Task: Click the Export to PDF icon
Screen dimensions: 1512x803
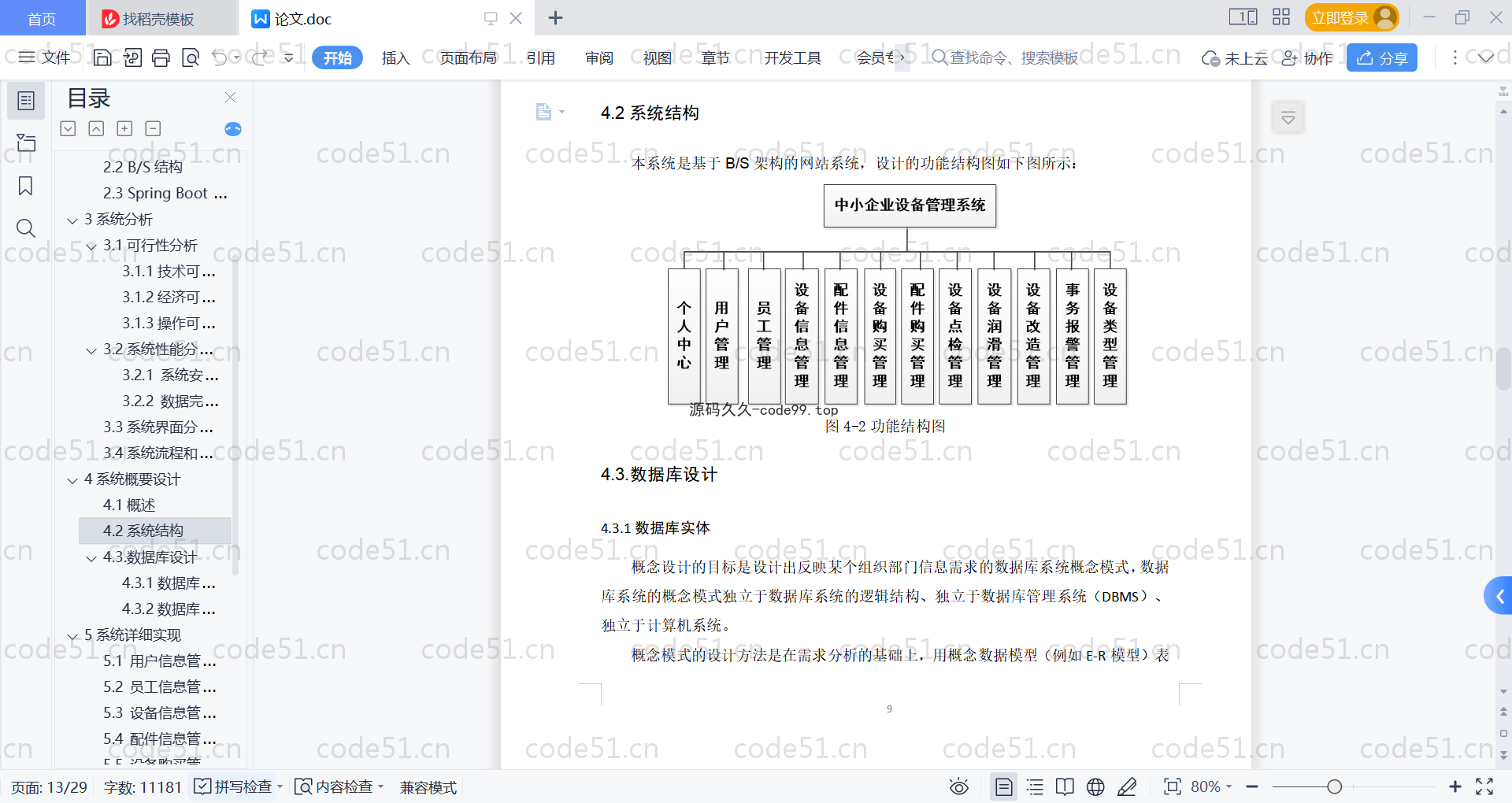Action: (132, 57)
